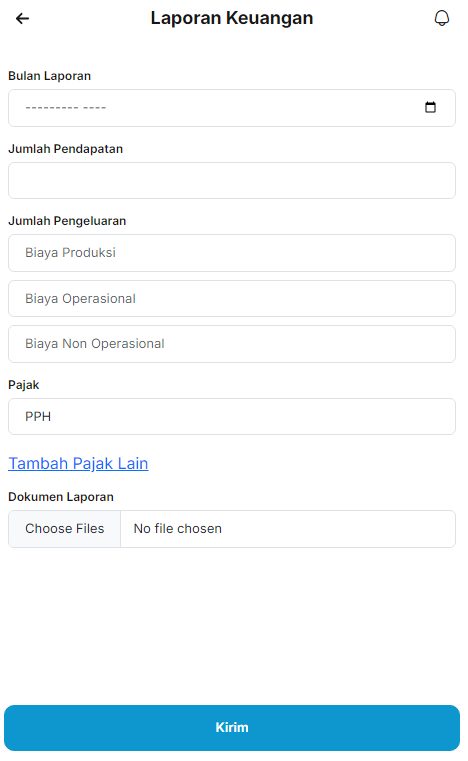Focus the Biaya Operasional field

tap(232, 298)
